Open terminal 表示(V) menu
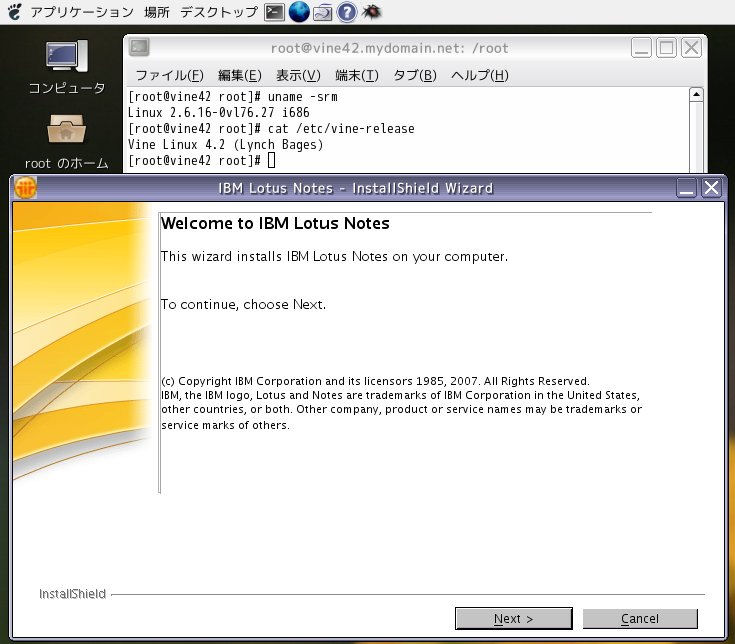735x644 pixels. coord(298,75)
